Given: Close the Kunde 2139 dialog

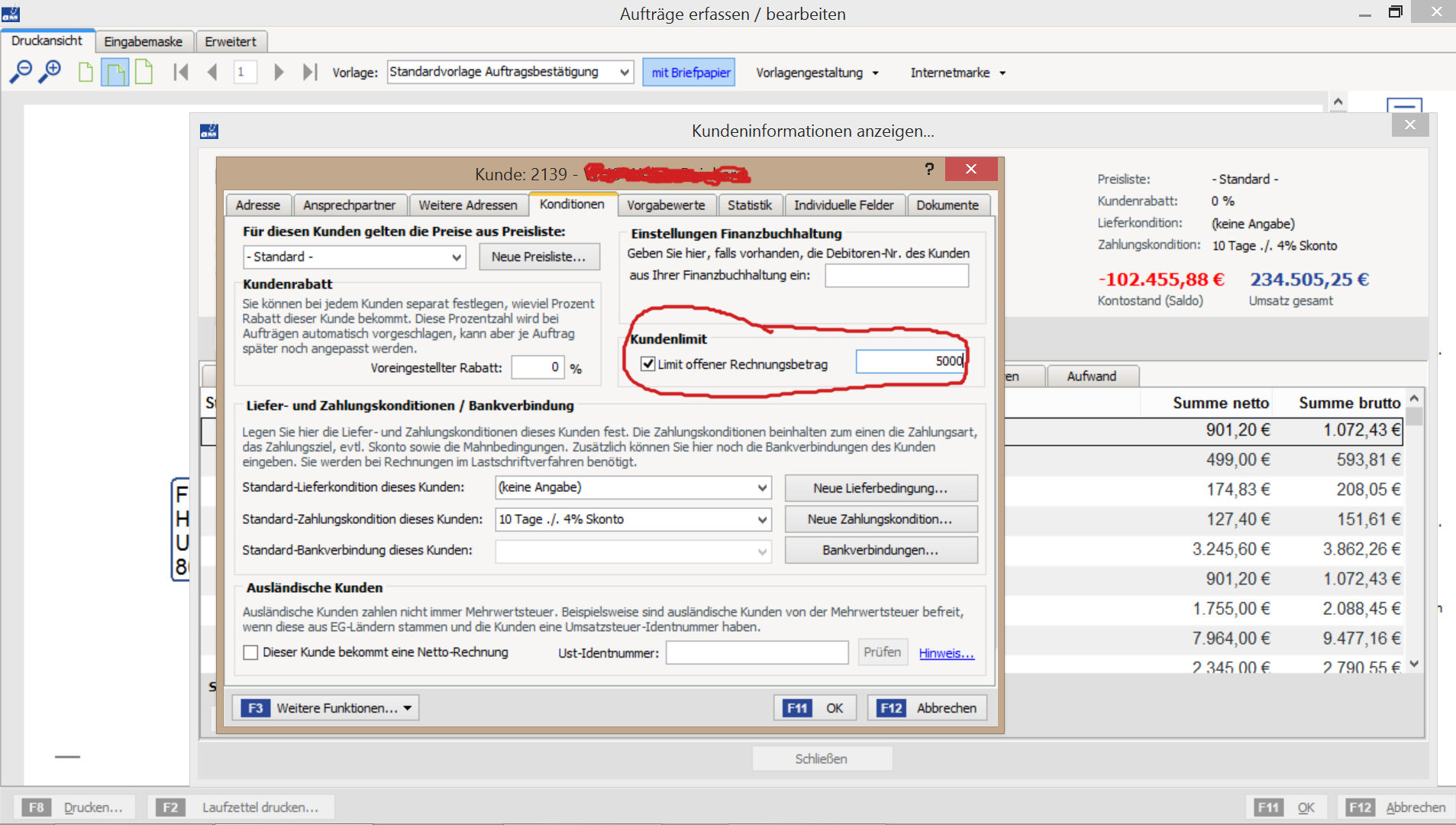Looking at the screenshot, I should (x=970, y=169).
